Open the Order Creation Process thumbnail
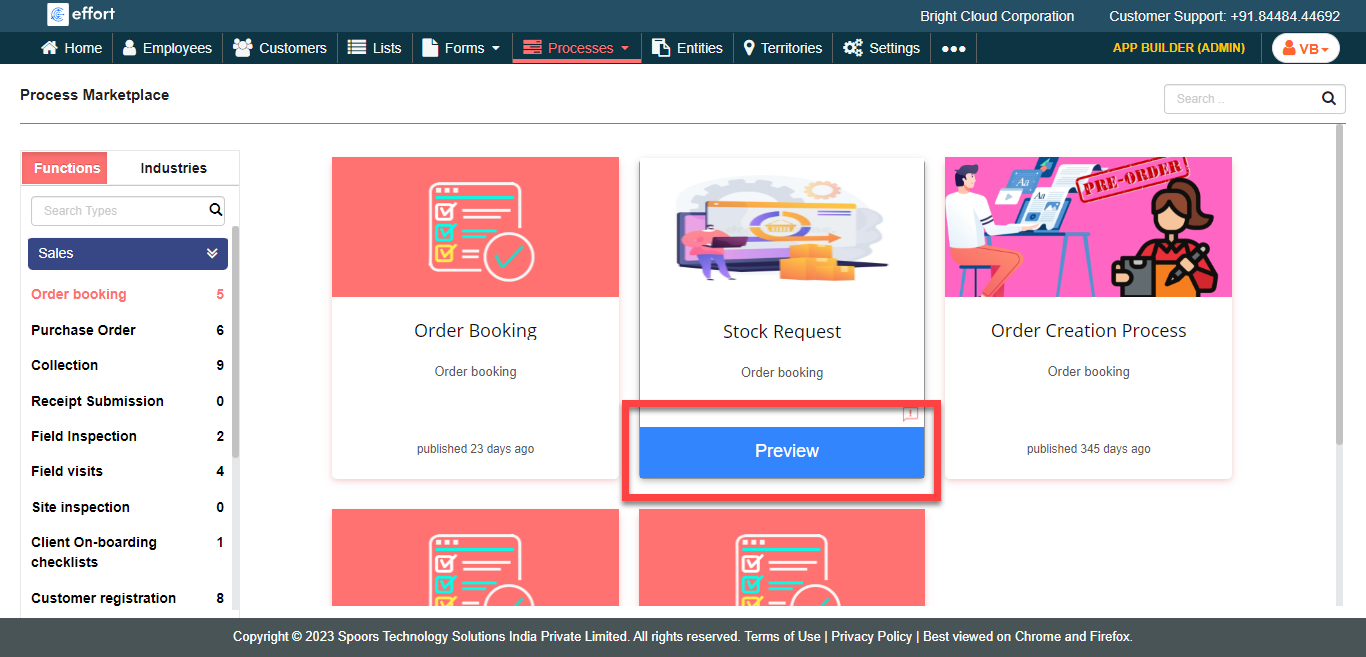 (x=1088, y=227)
